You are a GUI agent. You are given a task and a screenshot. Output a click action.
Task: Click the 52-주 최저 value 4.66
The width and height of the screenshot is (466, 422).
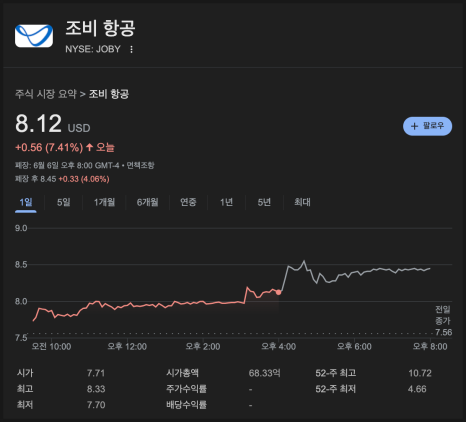[417, 389]
